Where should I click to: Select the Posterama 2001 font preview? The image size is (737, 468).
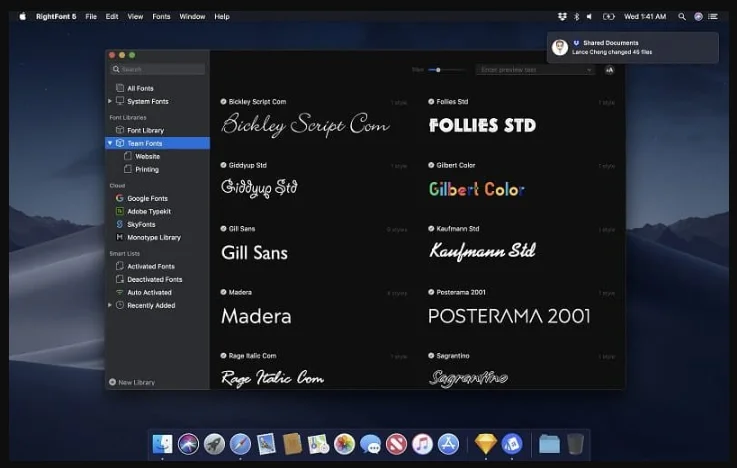click(509, 316)
